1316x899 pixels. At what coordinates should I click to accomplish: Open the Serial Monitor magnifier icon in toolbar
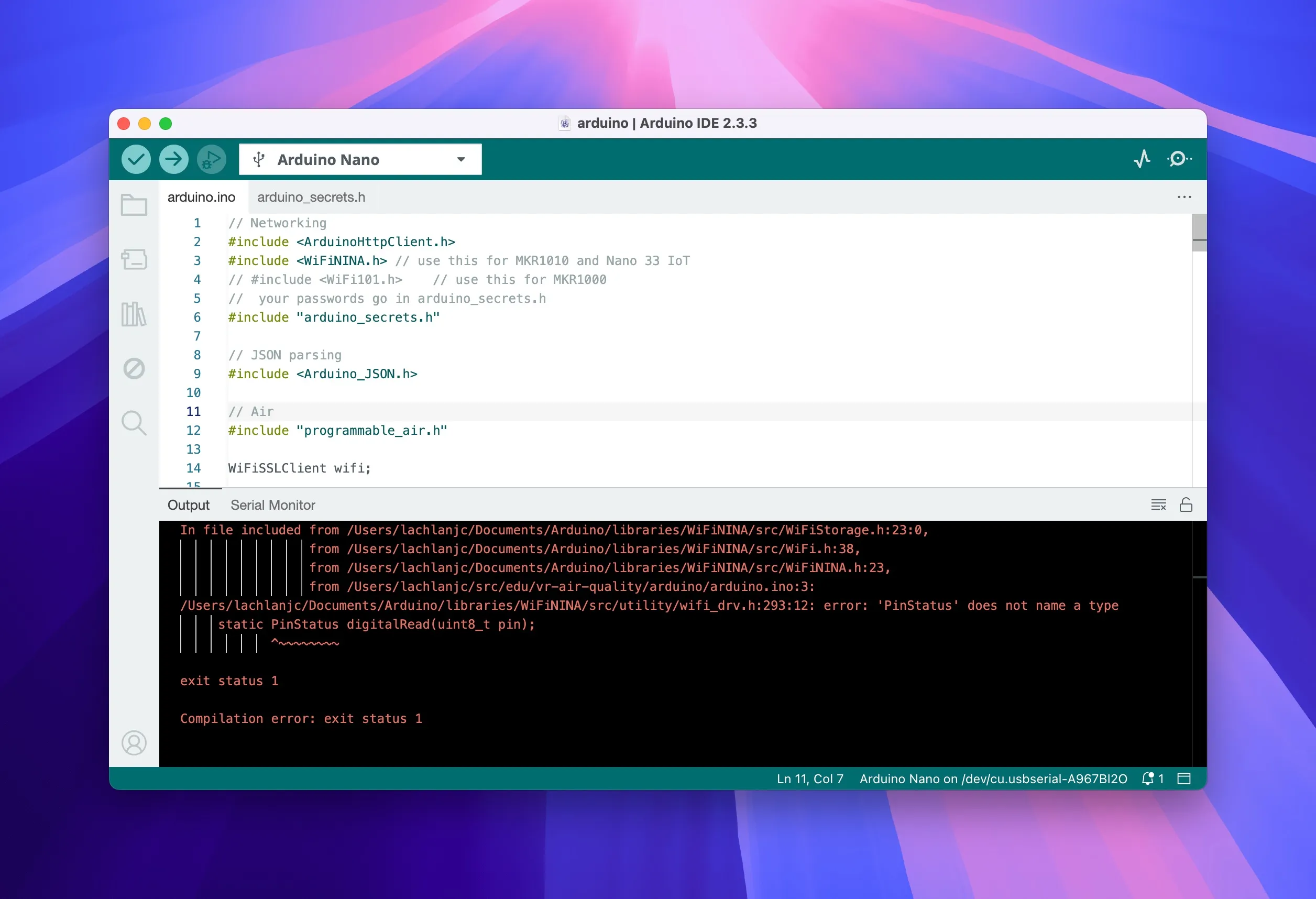tap(1180, 159)
